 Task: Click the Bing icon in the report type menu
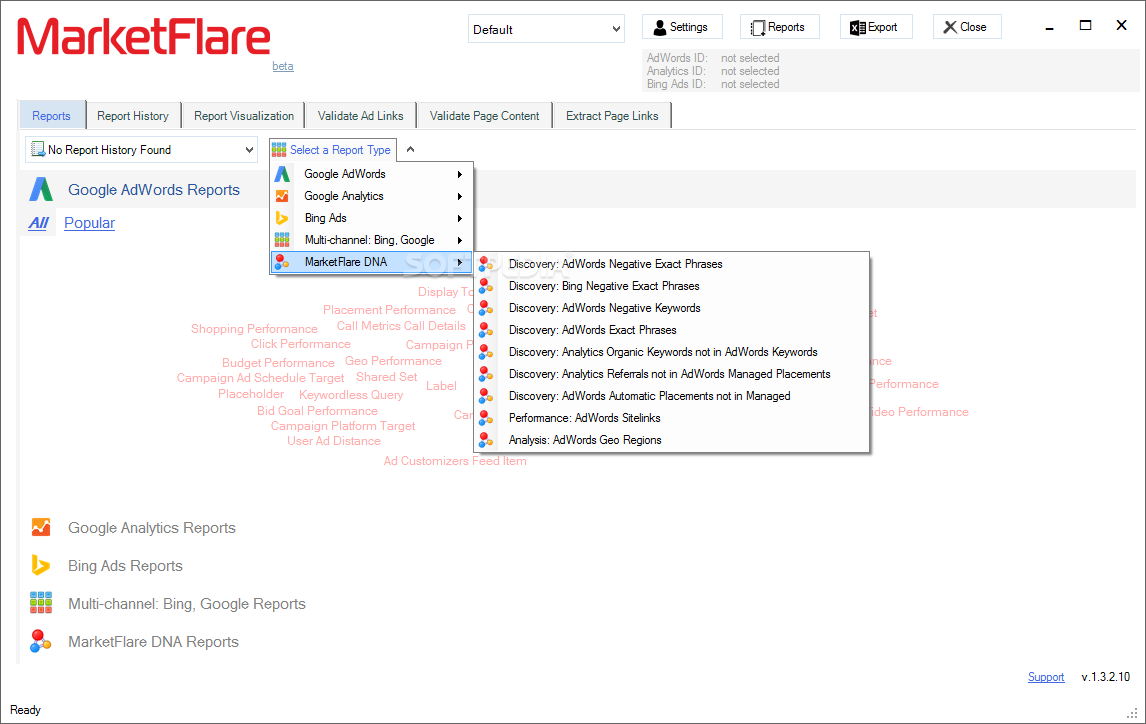(x=282, y=218)
